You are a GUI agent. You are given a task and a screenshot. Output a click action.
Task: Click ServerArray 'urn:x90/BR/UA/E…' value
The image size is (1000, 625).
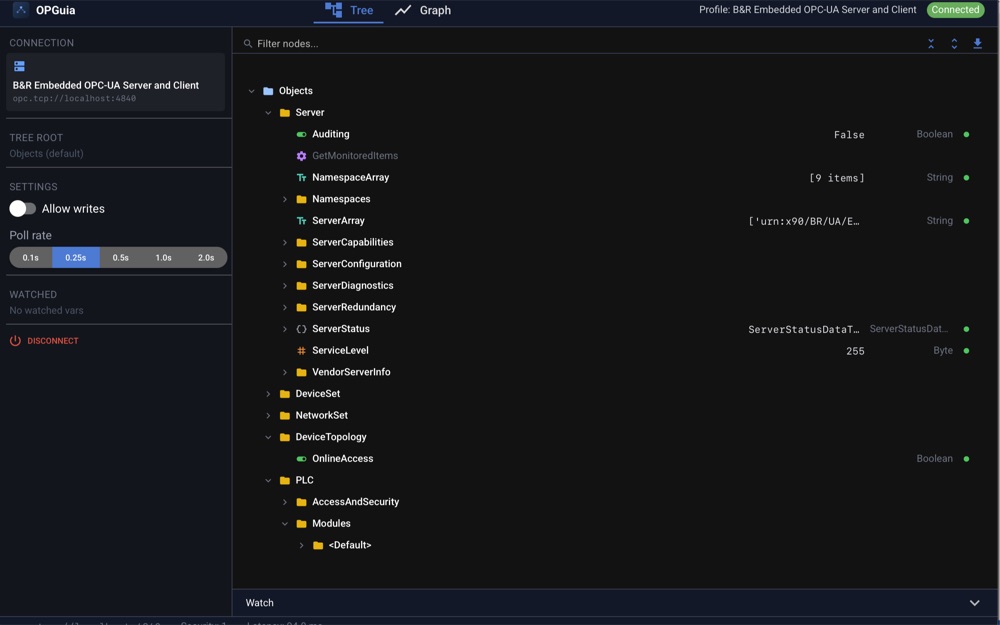pos(804,221)
